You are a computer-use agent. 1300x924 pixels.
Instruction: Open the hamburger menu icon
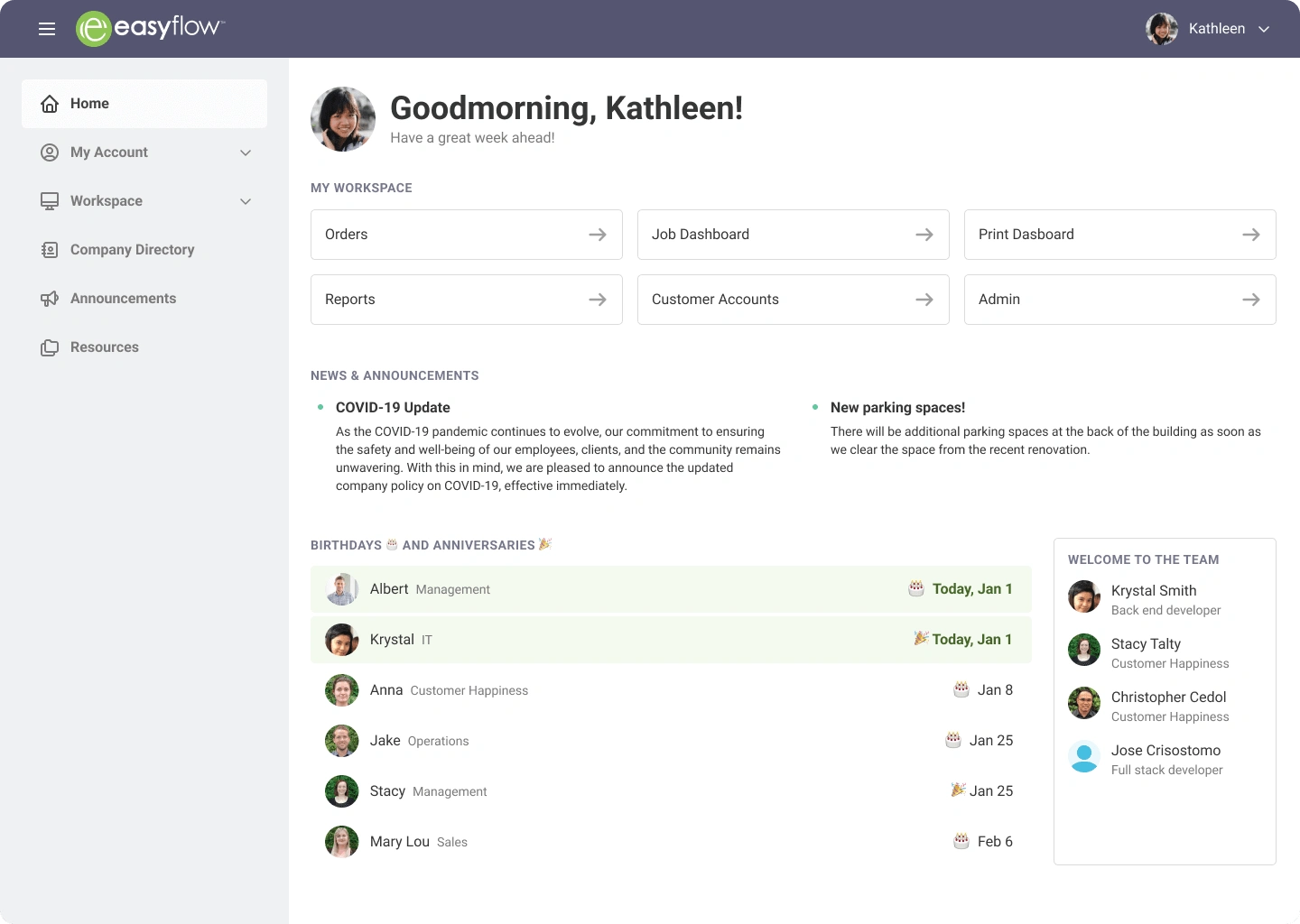[47, 29]
